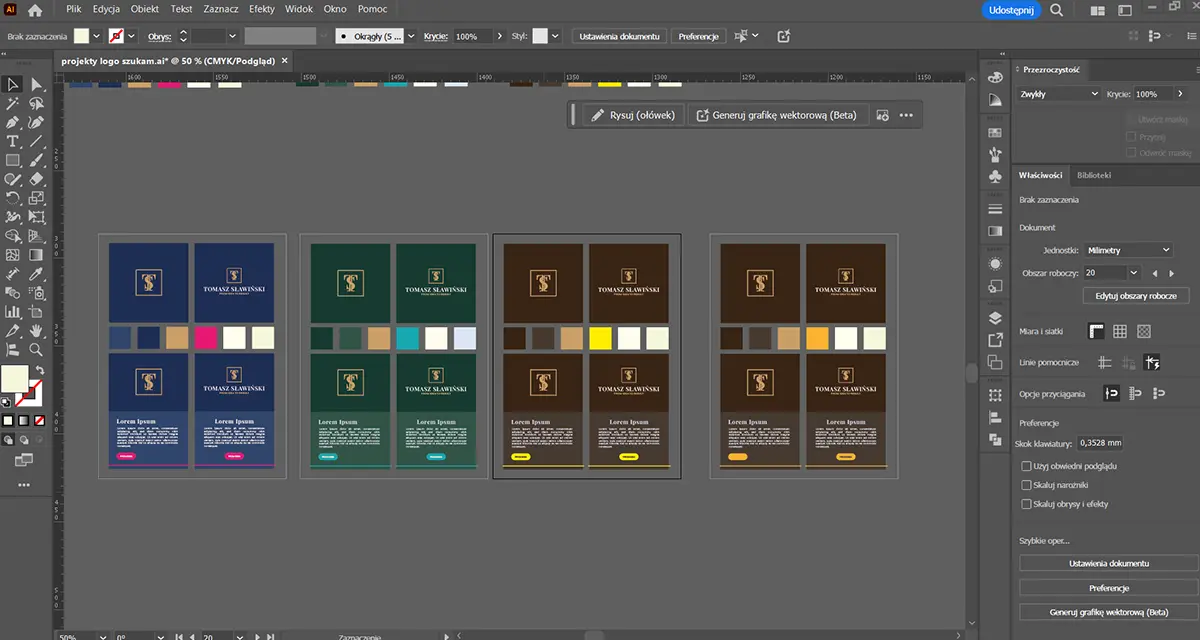
Task: Tick Skaluj obrysy i efekty checkbox
Action: coord(1027,504)
